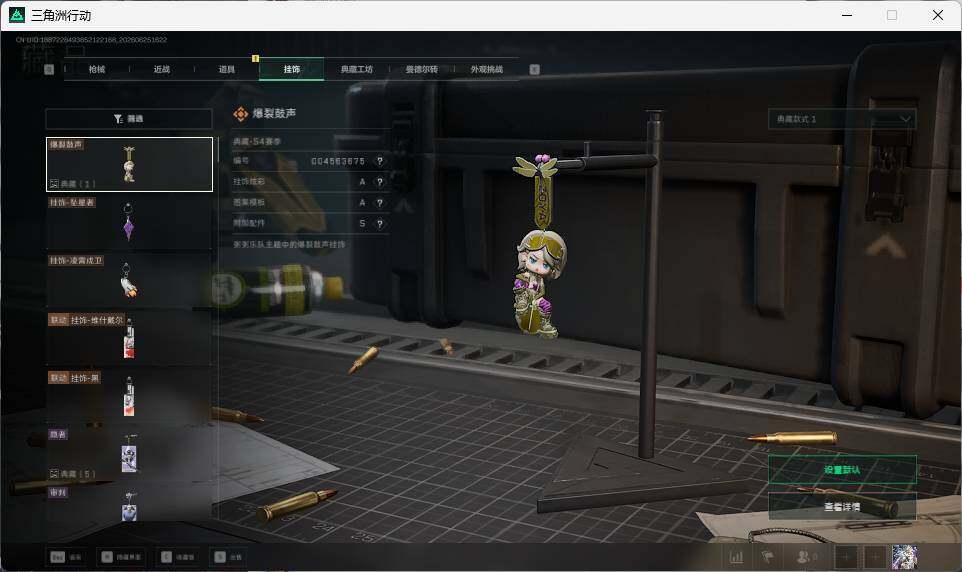Click the hide interface key hint button
The height and width of the screenshot is (572, 962).
(121, 557)
